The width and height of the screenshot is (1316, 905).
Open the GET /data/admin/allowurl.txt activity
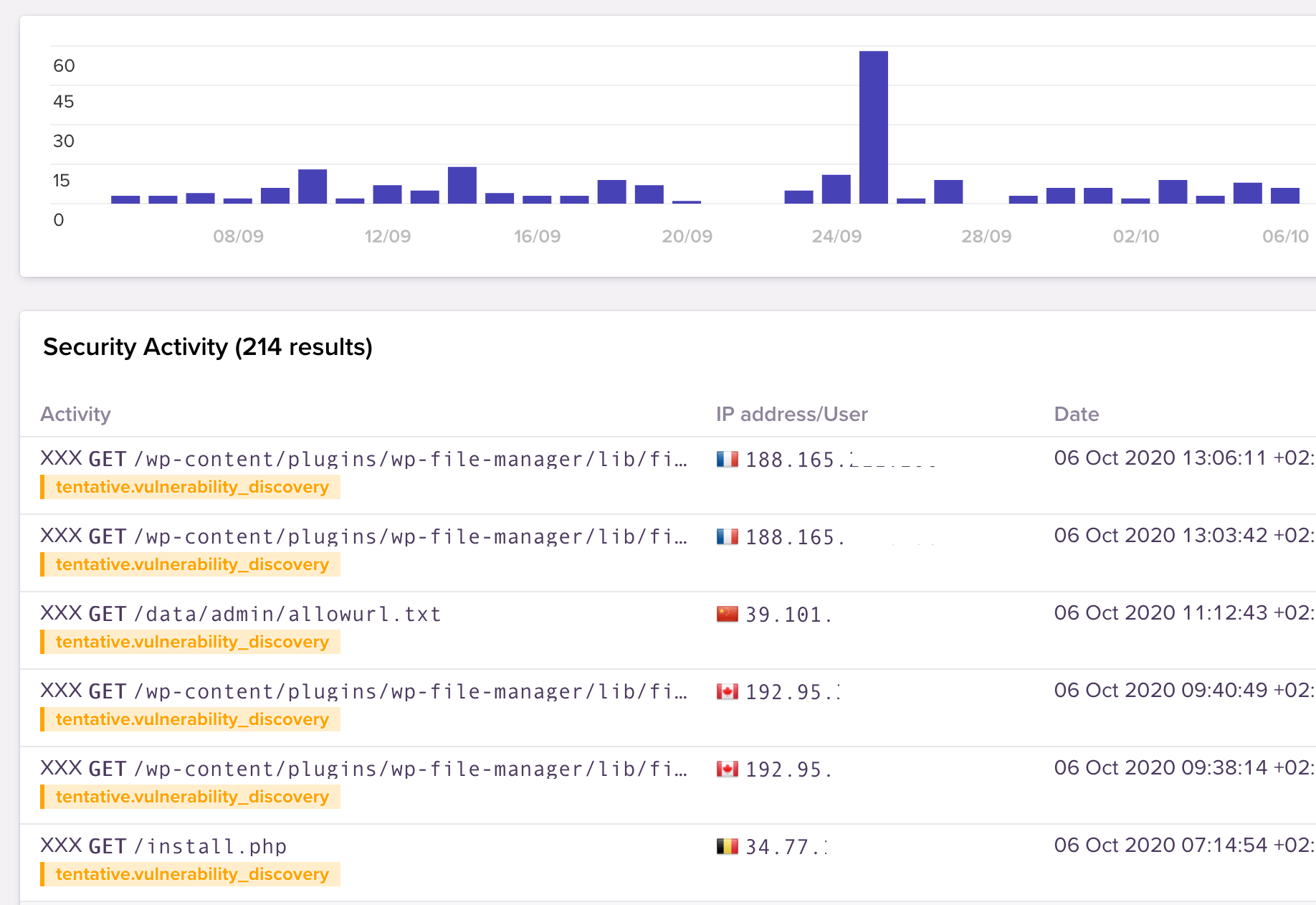241,614
